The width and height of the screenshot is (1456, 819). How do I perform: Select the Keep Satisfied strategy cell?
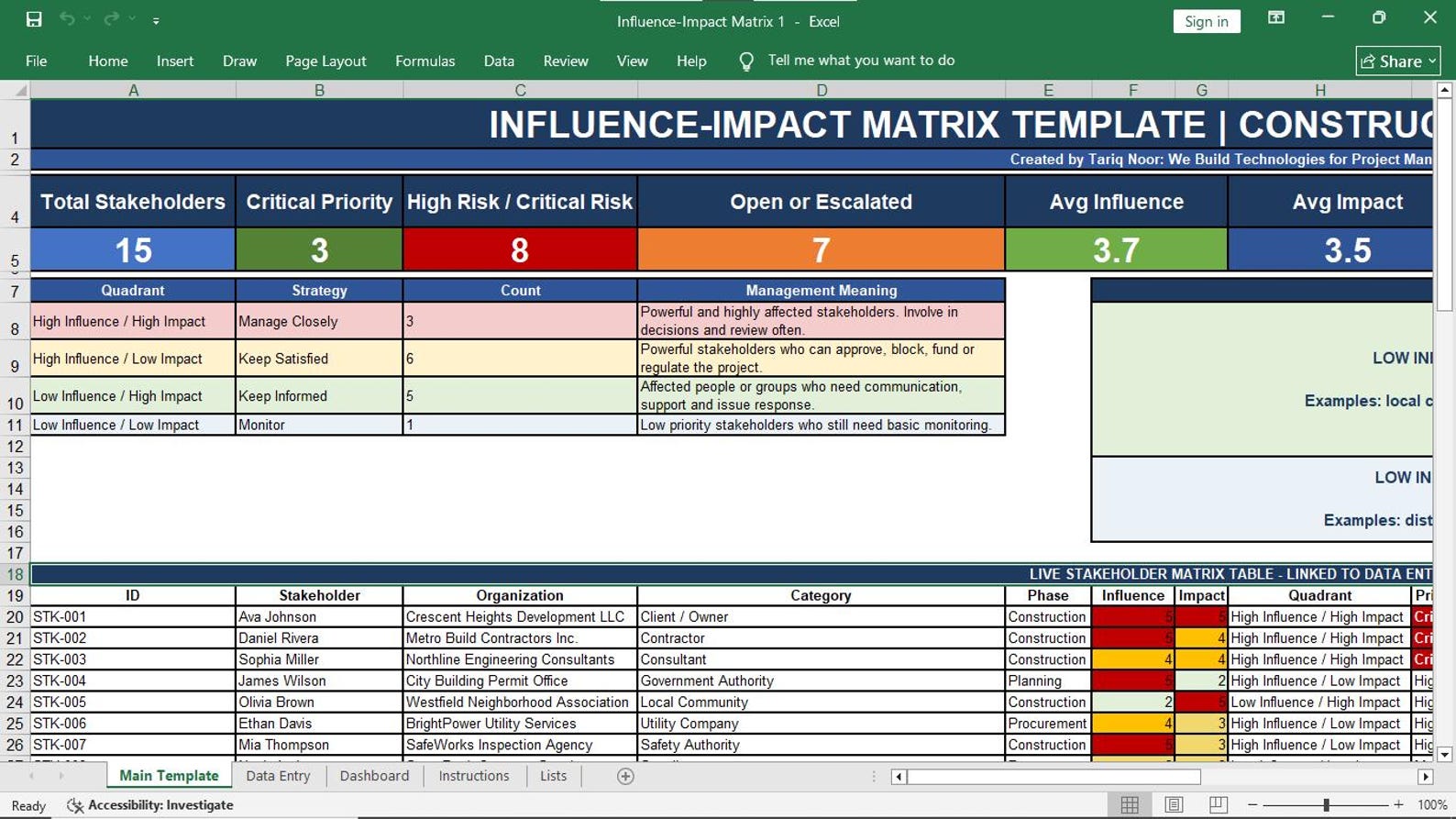[x=319, y=359]
